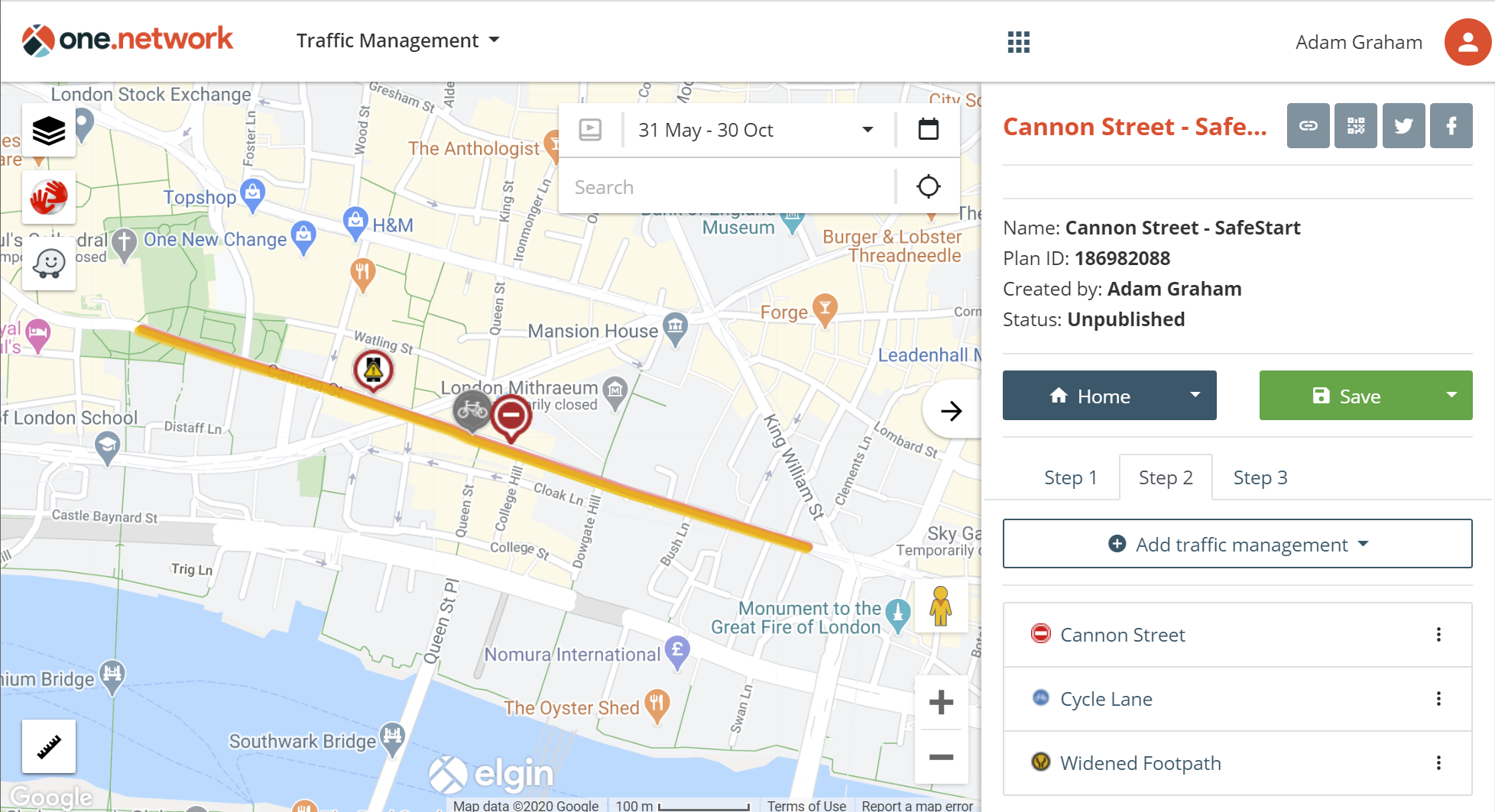Collapse side panel with arrow button
1495x812 pixels.
952,411
